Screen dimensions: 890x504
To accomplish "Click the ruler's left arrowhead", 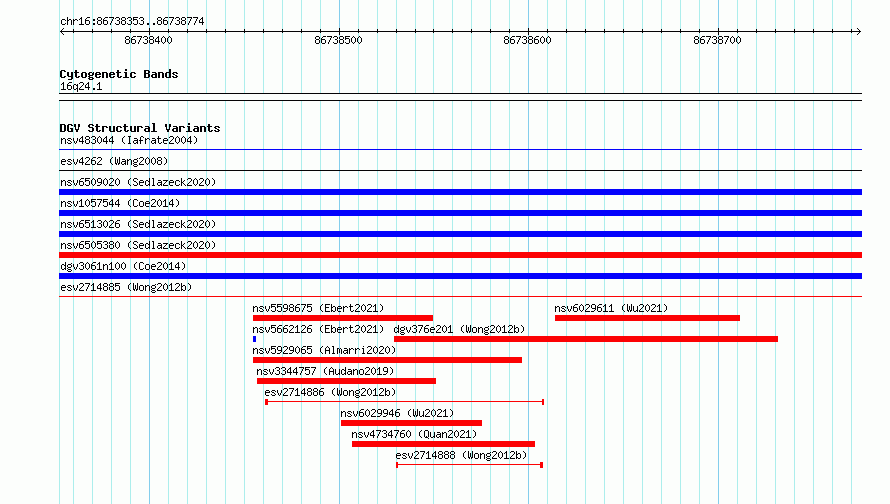I will click(x=62, y=31).
